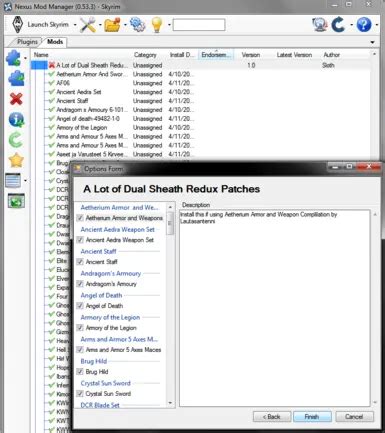Click the blue check for updates arrow icon
The width and height of the screenshot is (385, 433).
338,25
